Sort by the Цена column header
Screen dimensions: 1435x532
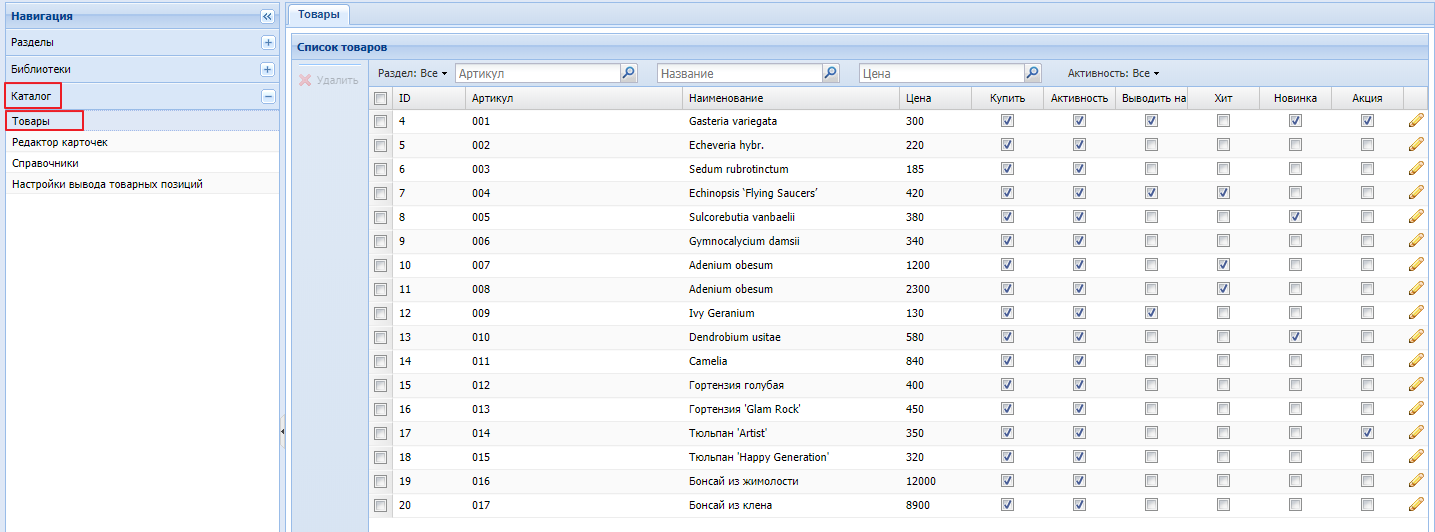(x=918, y=98)
